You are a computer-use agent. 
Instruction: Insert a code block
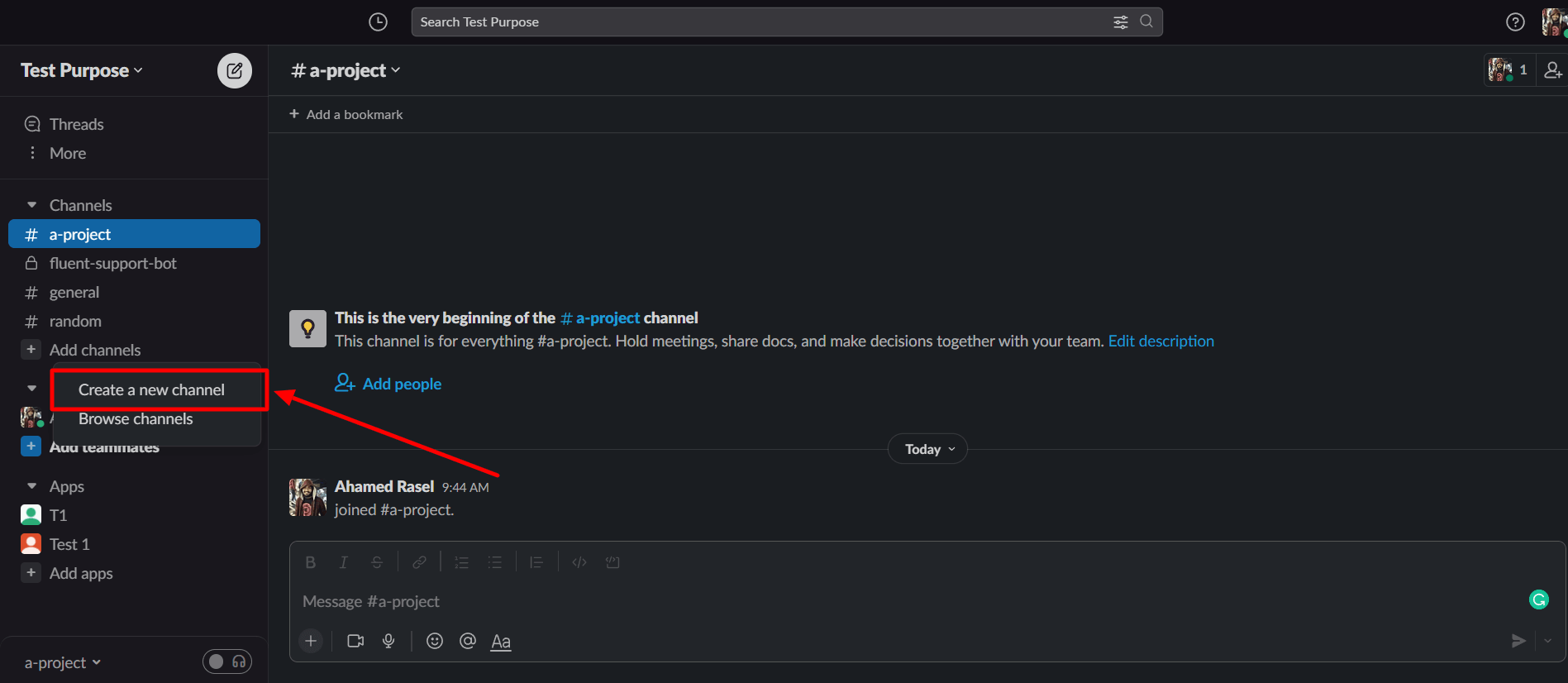tap(612, 562)
